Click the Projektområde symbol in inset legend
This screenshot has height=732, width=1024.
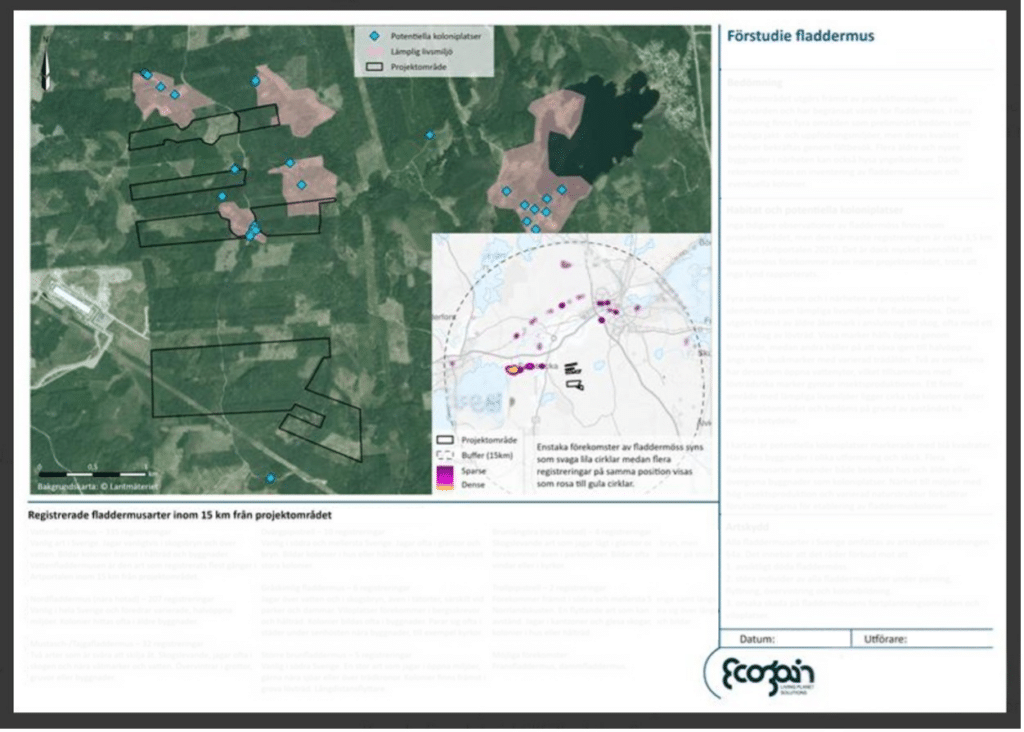pos(445,439)
